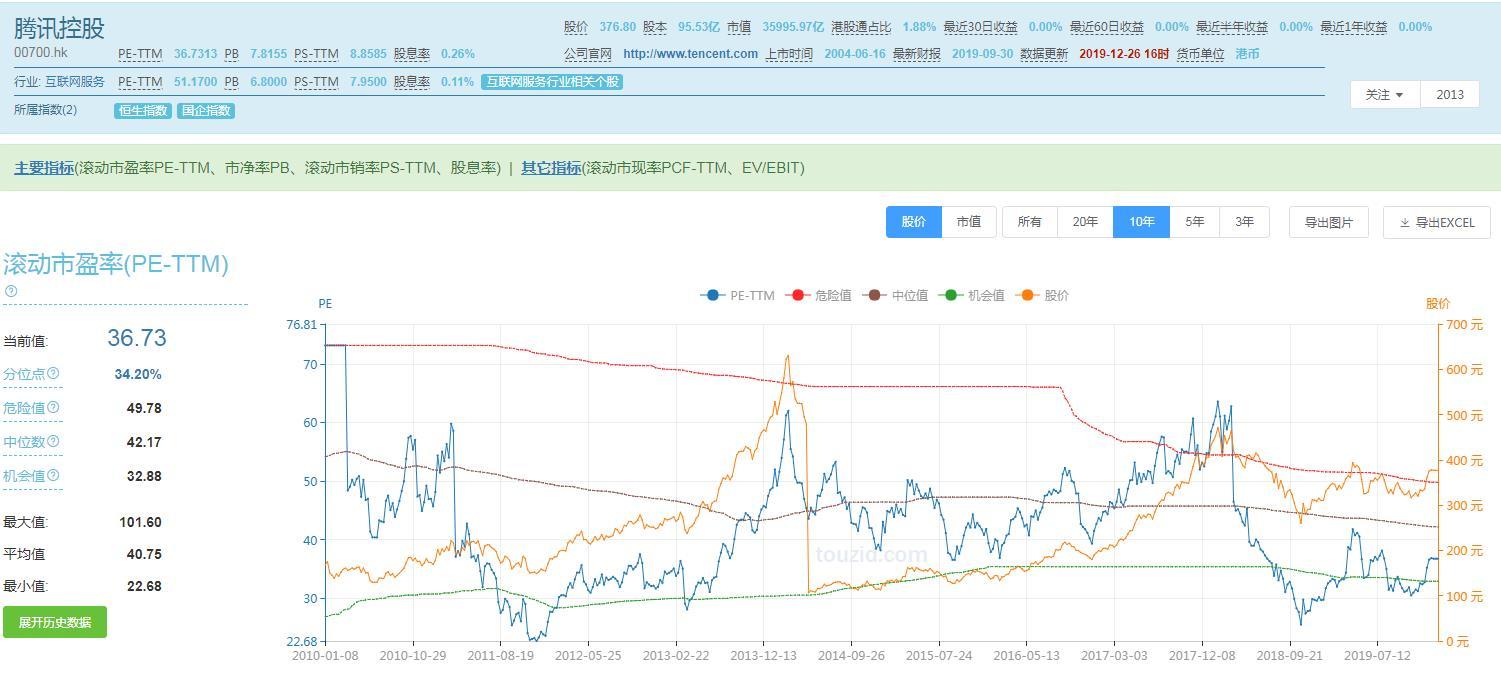Open the 主要指标 link
This screenshot has width=1501, height=674.
tap(43, 168)
